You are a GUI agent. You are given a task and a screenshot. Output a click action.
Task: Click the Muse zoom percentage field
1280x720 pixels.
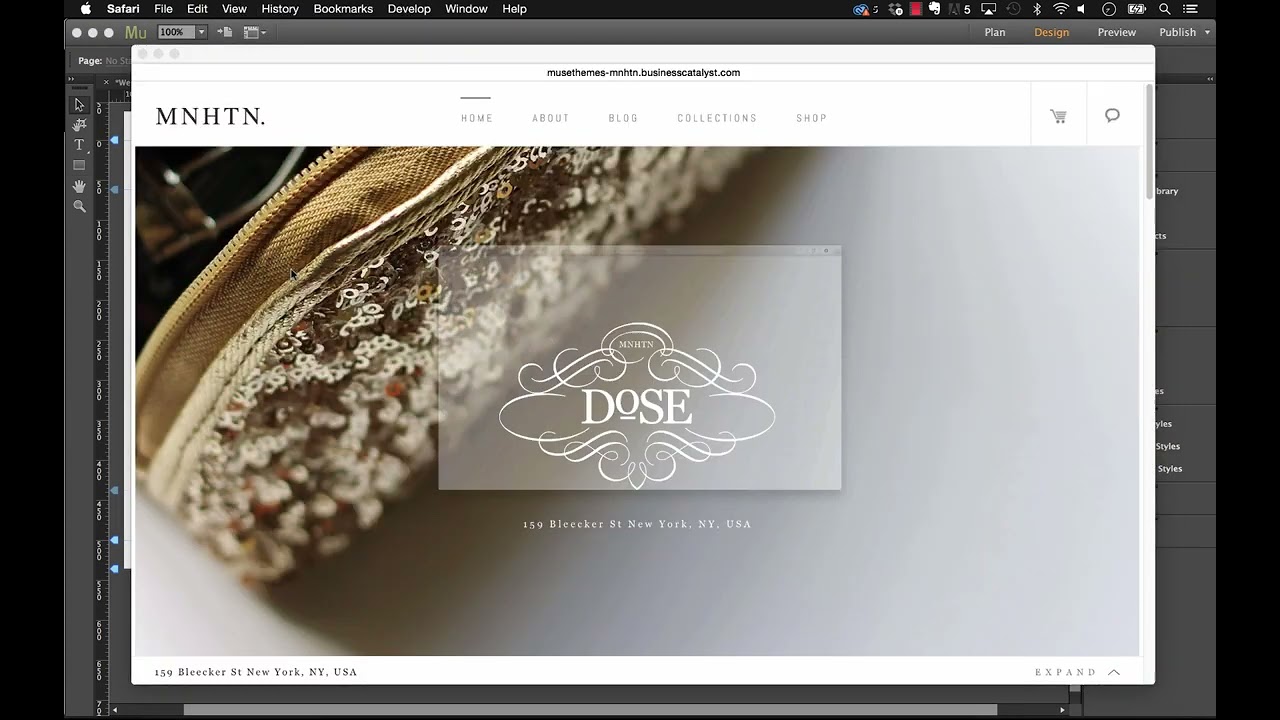tap(177, 32)
